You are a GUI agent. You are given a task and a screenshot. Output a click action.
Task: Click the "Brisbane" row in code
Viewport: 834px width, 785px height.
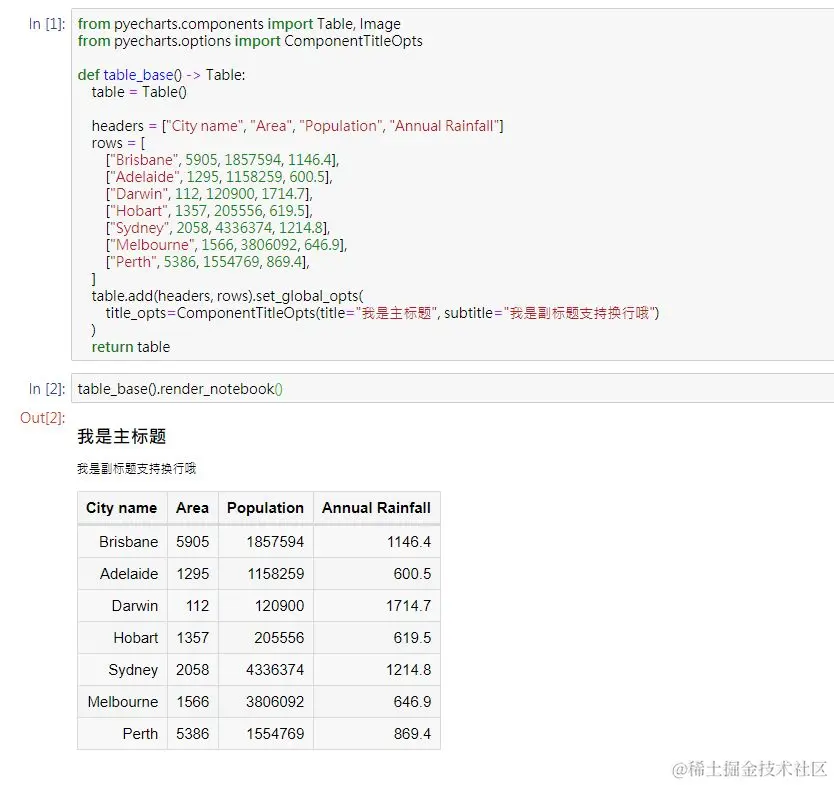click(222, 160)
